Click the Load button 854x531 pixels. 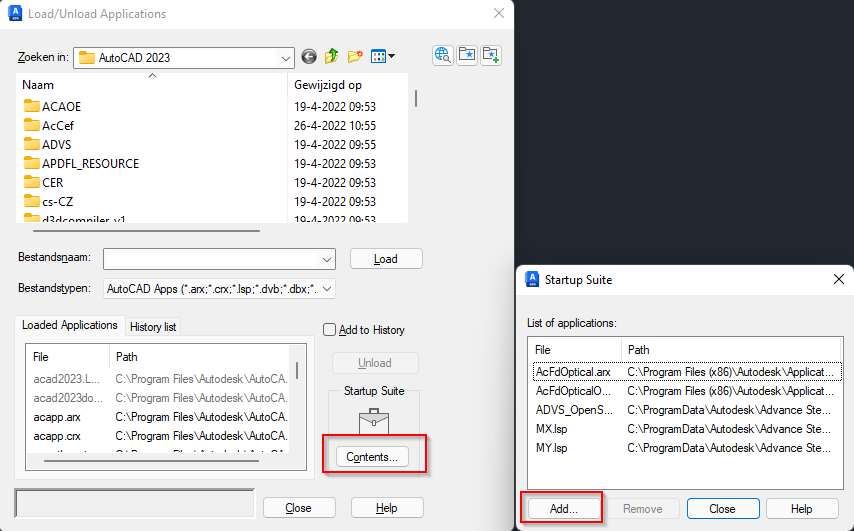click(x=386, y=259)
